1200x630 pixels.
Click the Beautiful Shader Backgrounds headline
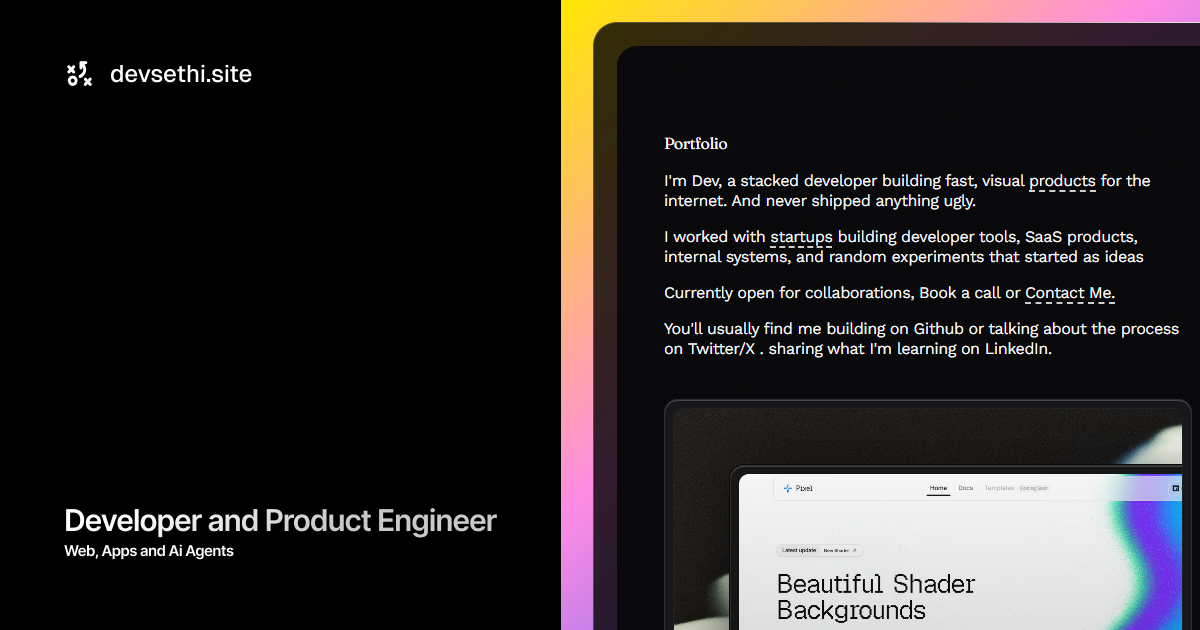(876, 597)
